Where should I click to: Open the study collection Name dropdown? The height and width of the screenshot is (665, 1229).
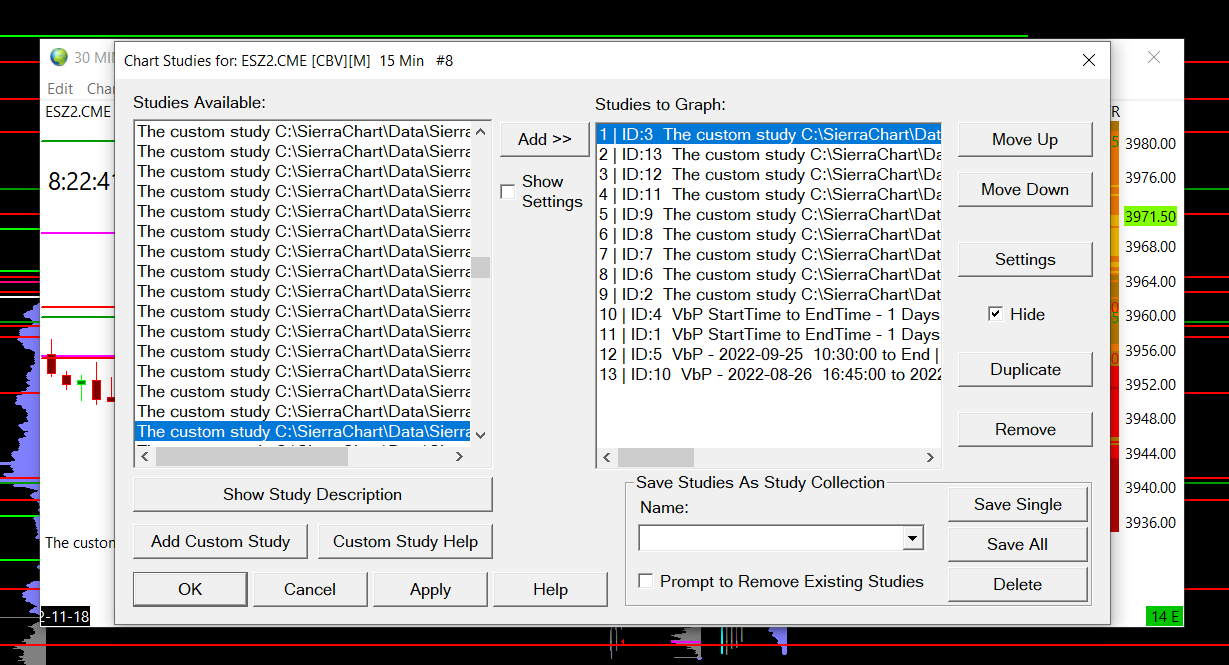(x=912, y=539)
